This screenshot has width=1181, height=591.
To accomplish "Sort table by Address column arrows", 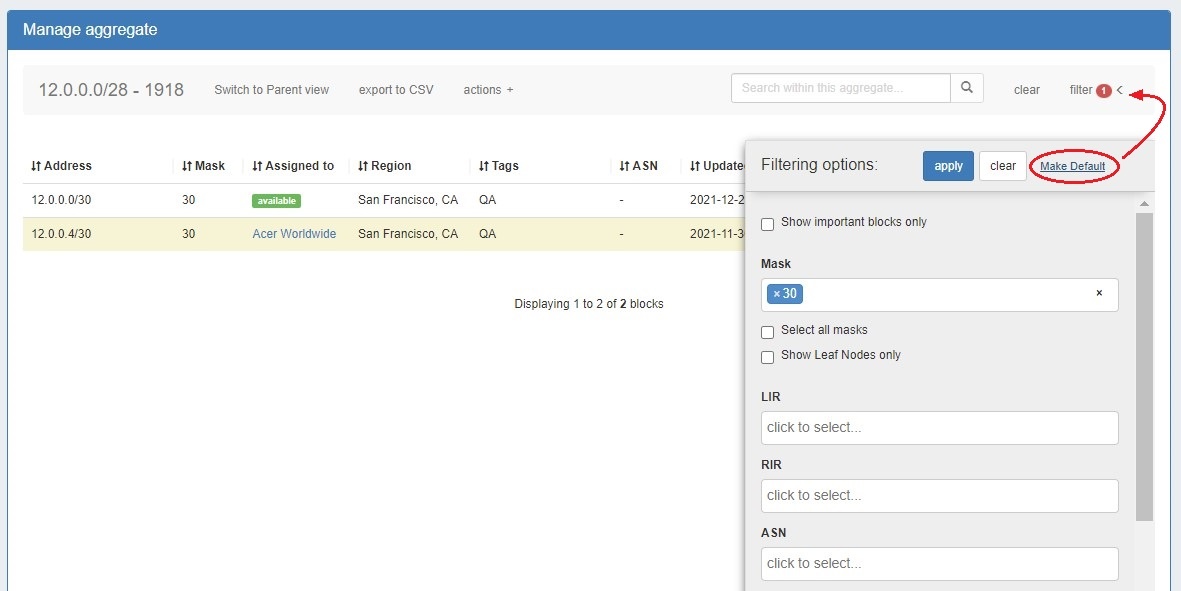I will click(36, 166).
